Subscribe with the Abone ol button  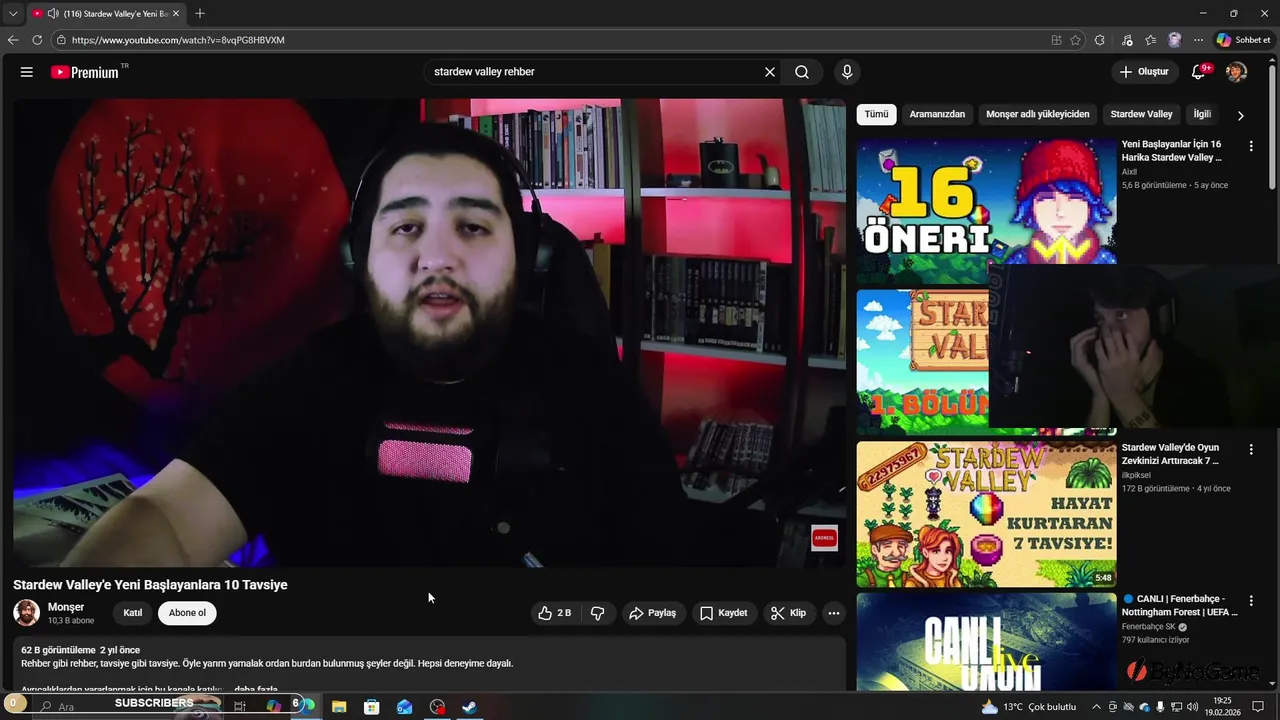point(187,613)
